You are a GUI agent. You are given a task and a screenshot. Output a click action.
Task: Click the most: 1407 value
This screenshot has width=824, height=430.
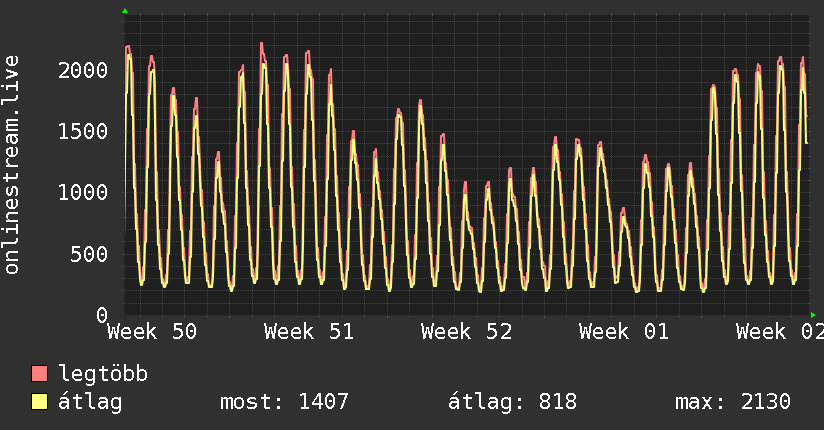(284, 402)
